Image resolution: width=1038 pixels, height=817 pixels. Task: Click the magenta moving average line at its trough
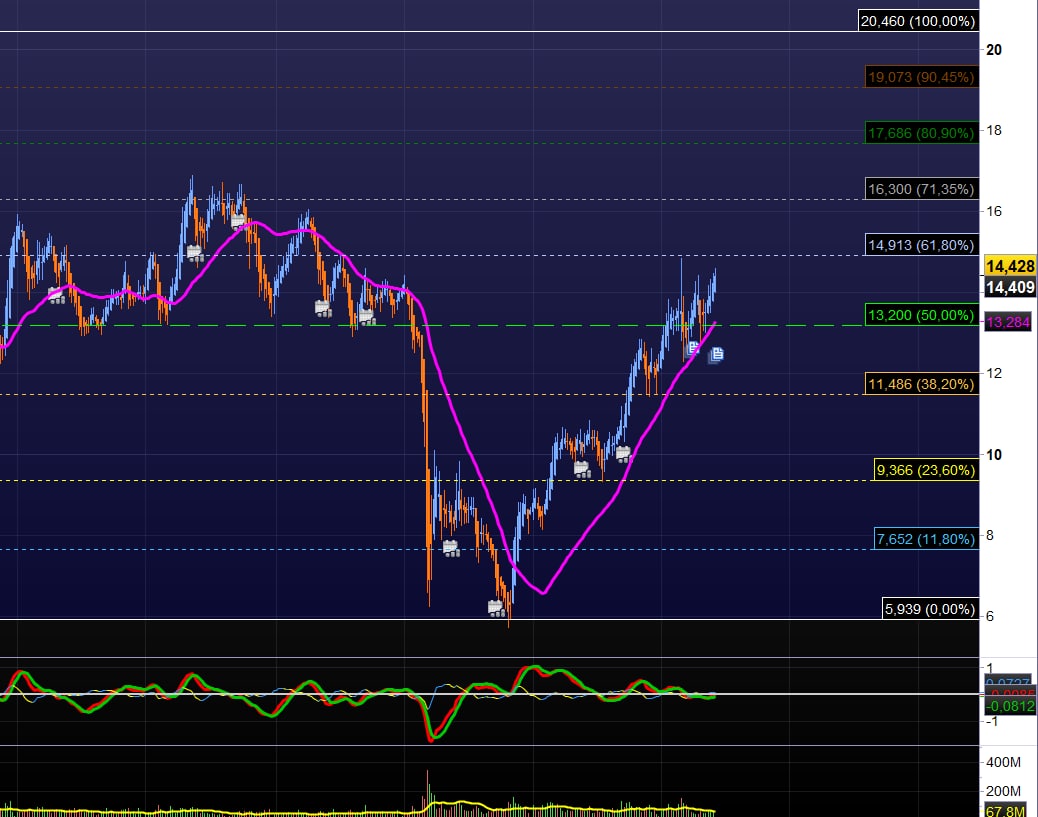542,593
